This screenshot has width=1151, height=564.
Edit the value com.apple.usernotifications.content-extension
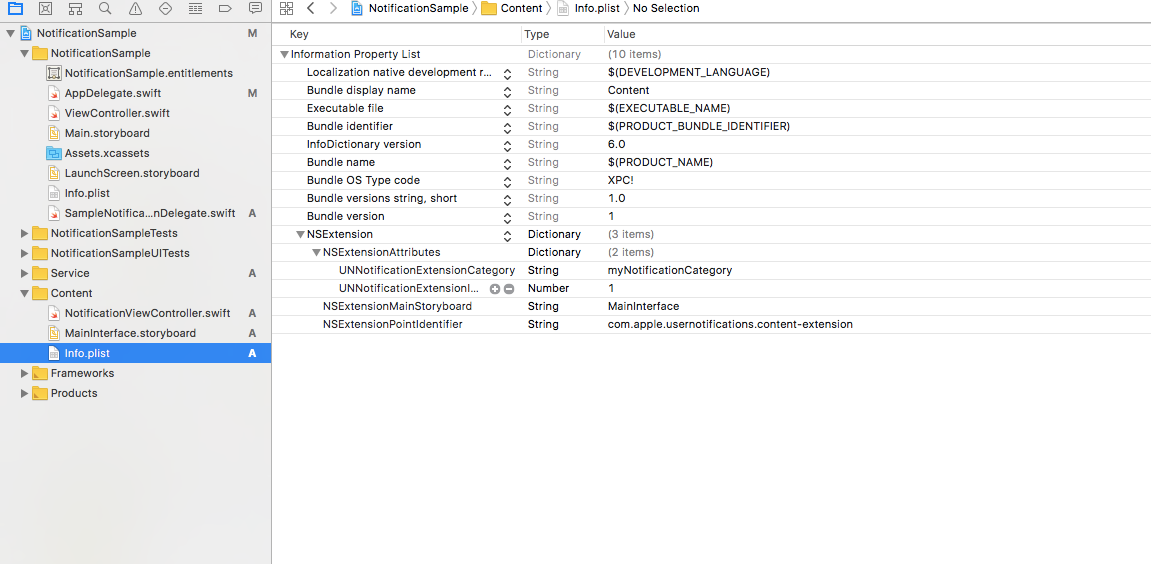tap(730, 324)
